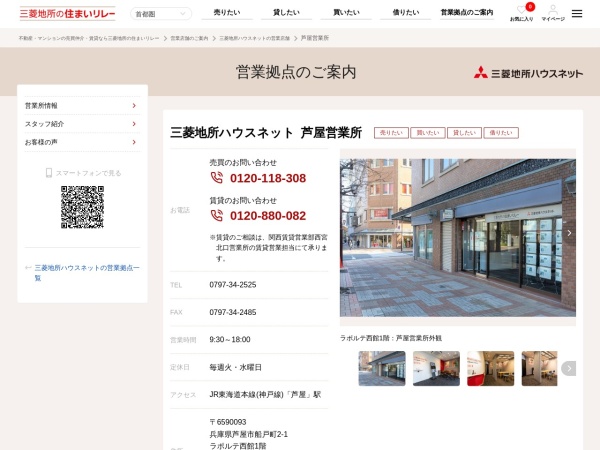Open the 売りたい top menu

(227, 13)
